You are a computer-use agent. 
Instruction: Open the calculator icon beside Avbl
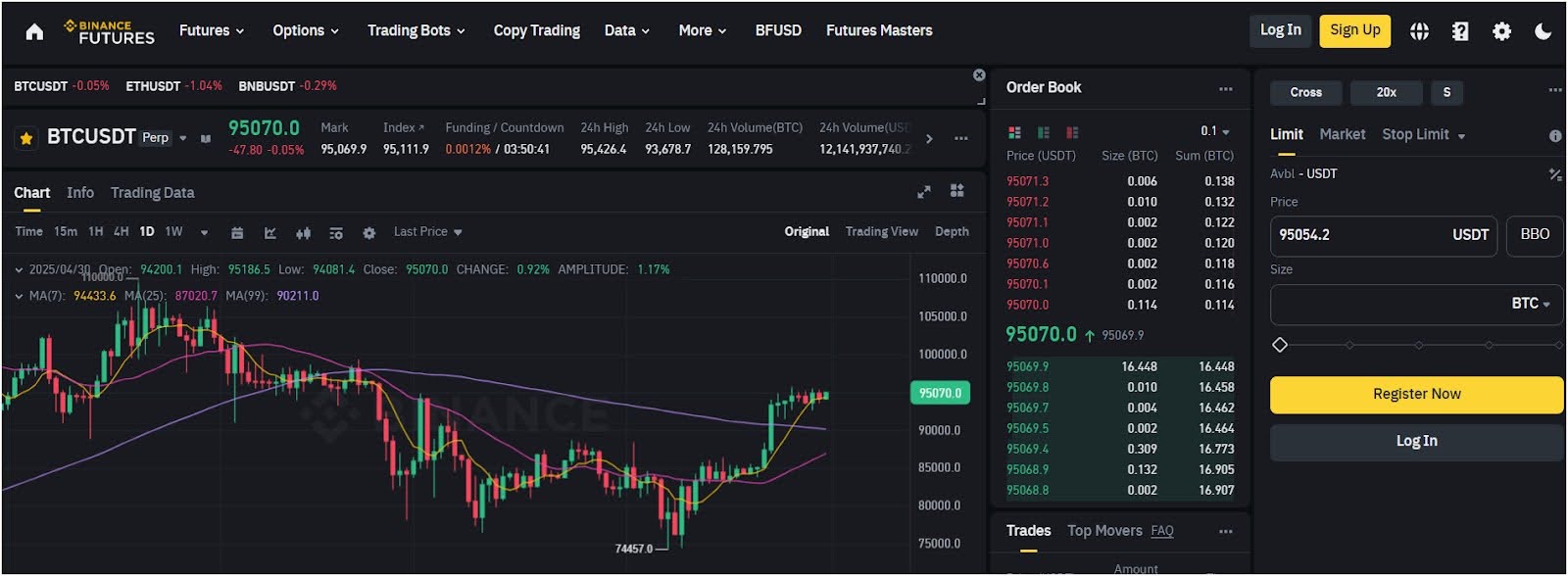coord(1555,174)
